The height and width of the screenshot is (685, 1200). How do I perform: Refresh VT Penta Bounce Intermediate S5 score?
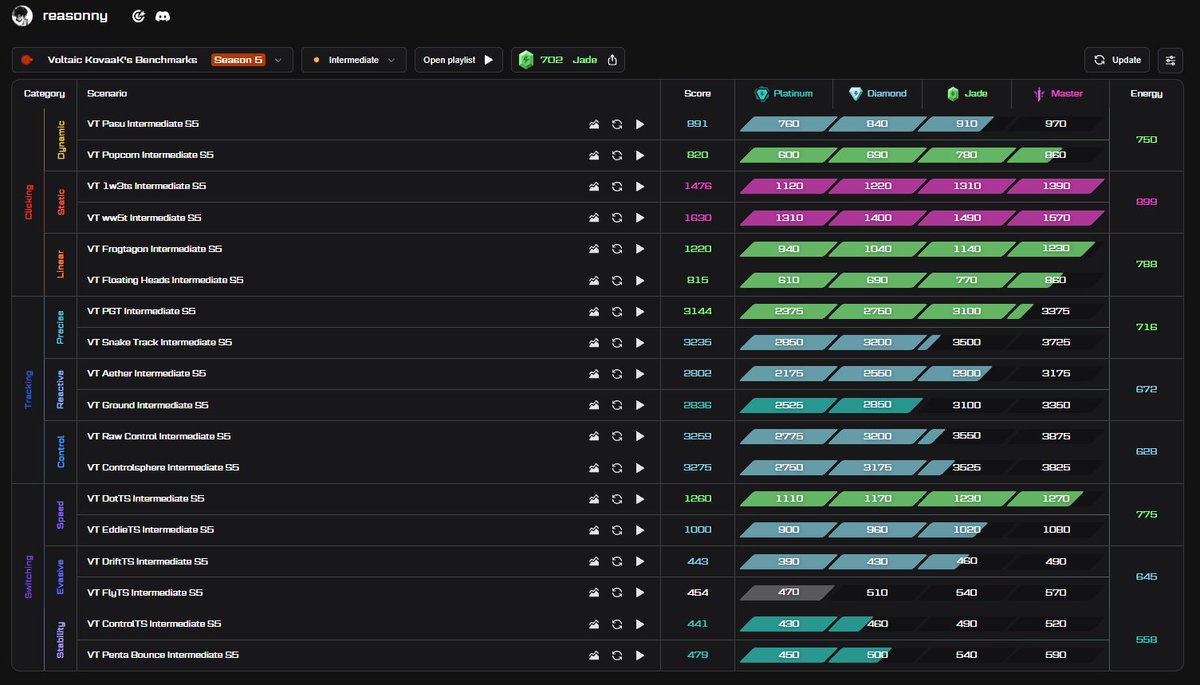(617, 655)
